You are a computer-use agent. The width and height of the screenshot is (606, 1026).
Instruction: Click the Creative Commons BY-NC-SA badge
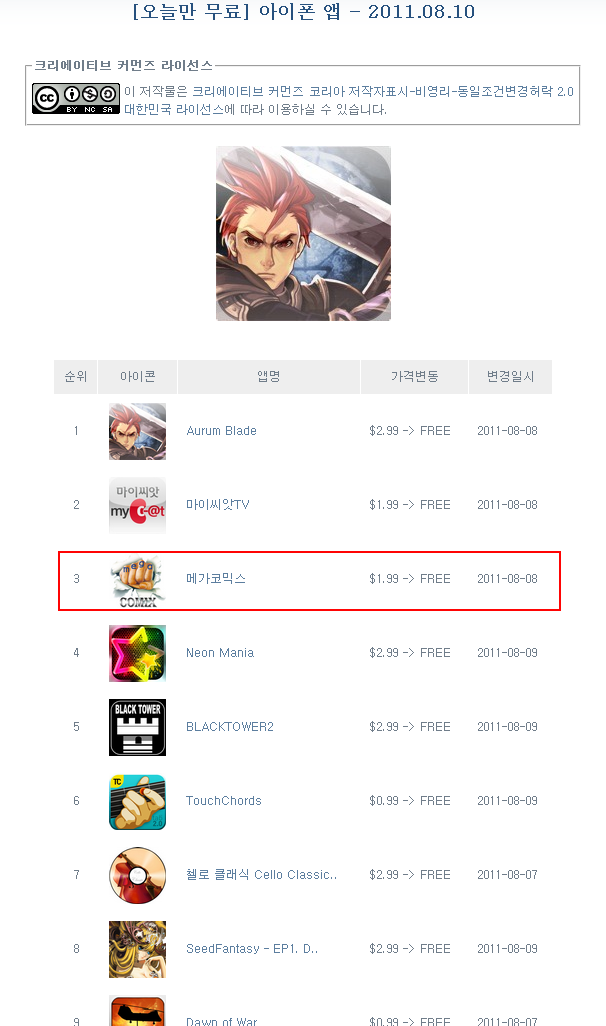tap(76, 99)
